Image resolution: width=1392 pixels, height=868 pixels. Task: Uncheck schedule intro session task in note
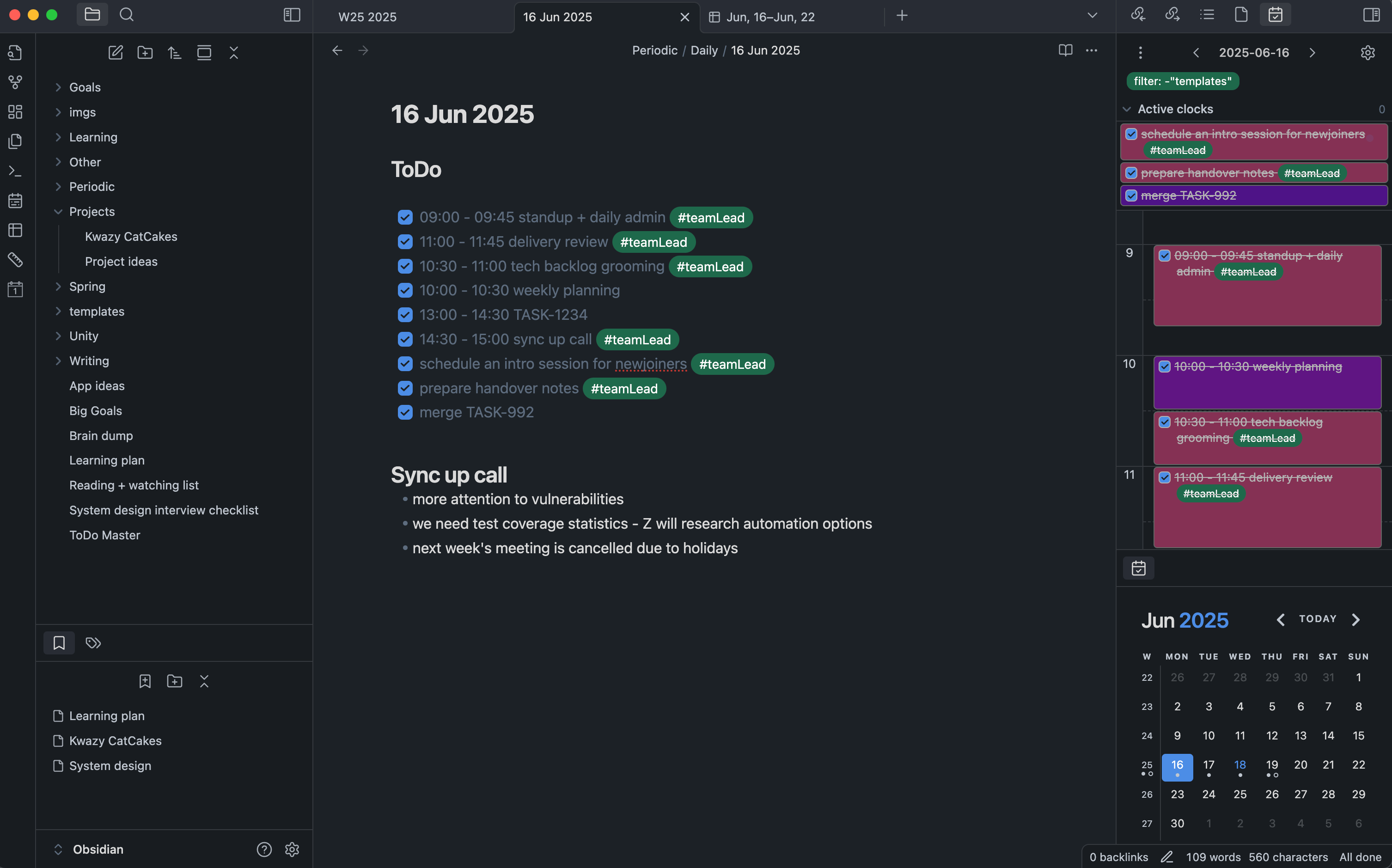click(405, 364)
